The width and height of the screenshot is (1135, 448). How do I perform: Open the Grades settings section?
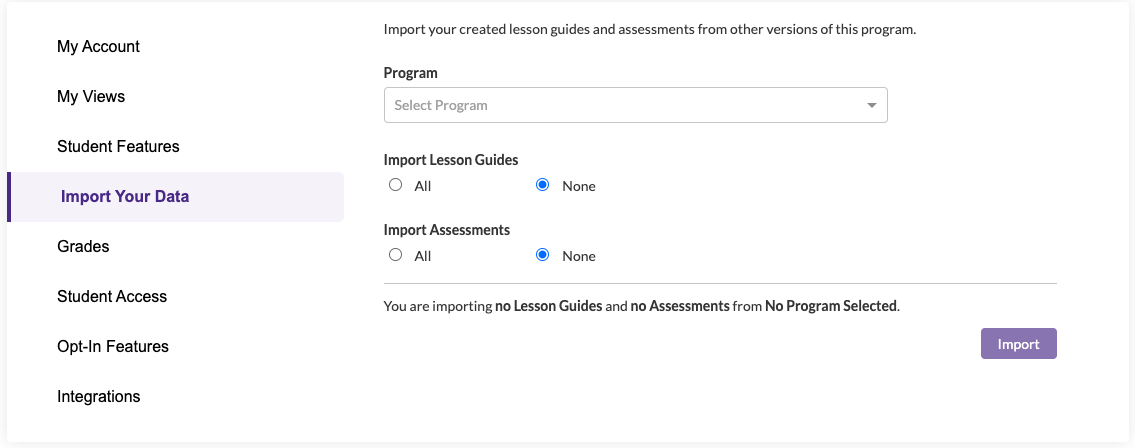pyautogui.click(x=83, y=247)
